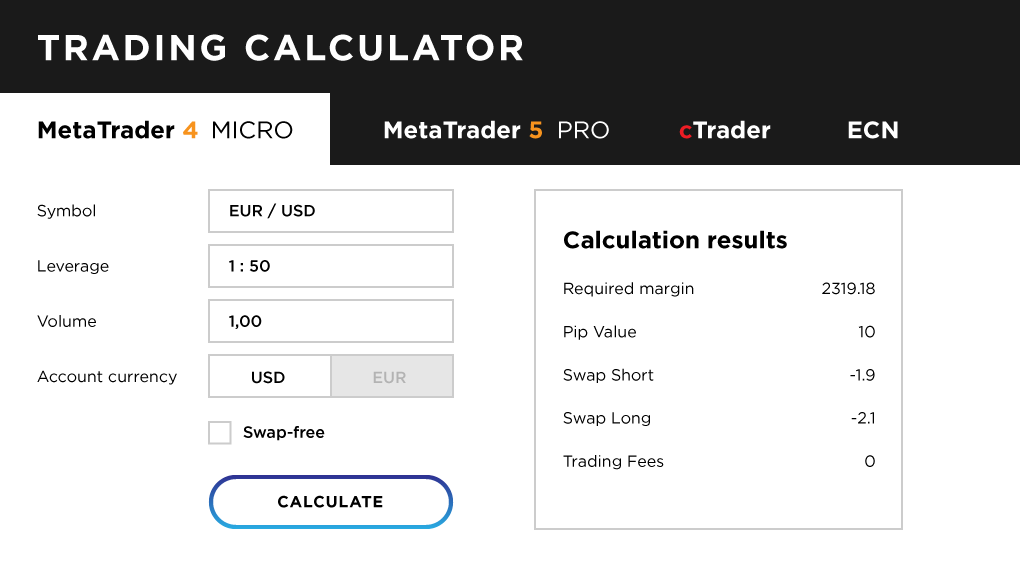Click the Trading Fees value 0
Viewport: 1020px width, 570px height.
[870, 461]
